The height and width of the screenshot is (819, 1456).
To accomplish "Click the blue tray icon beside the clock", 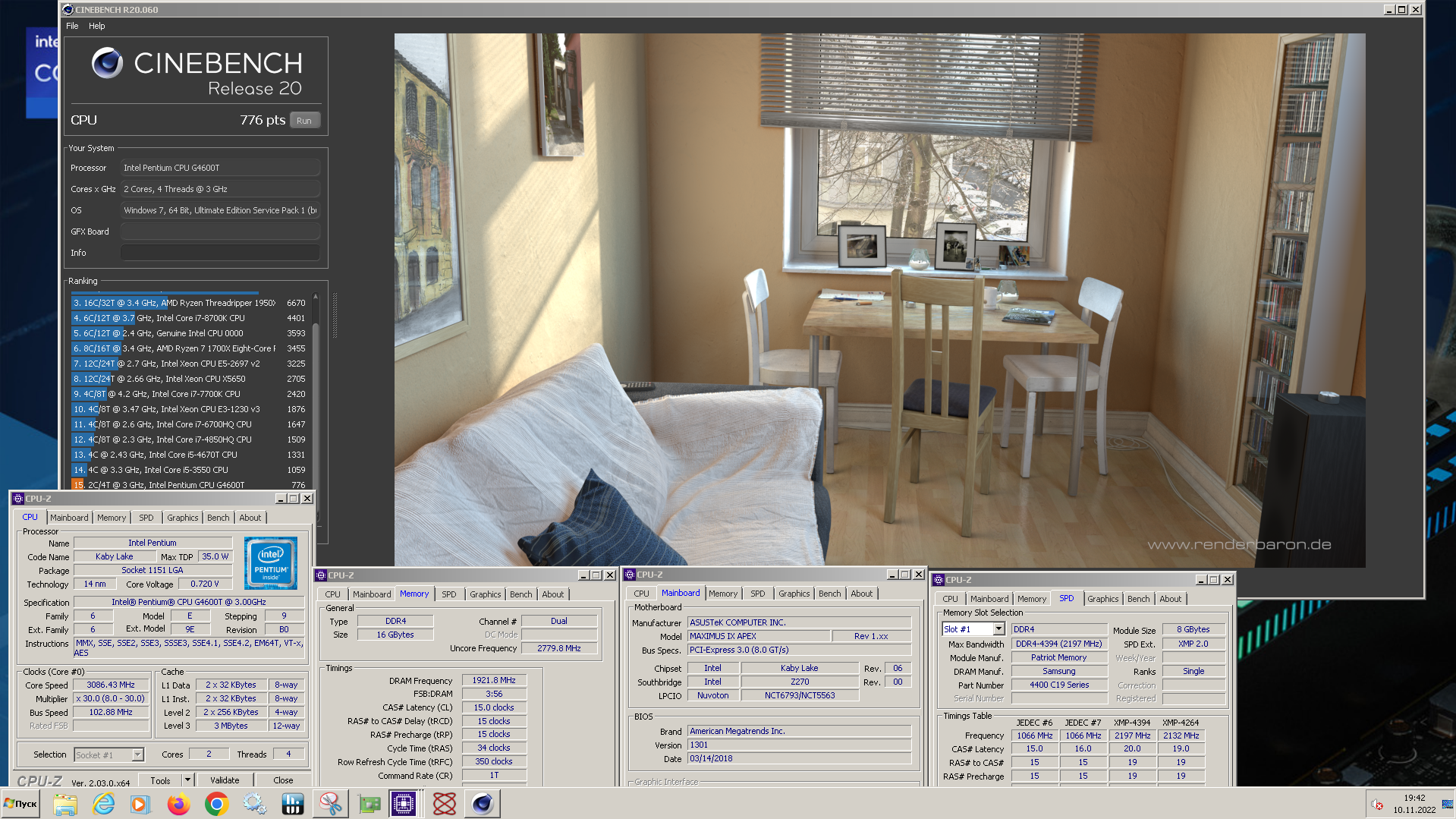I will tap(1448, 805).
